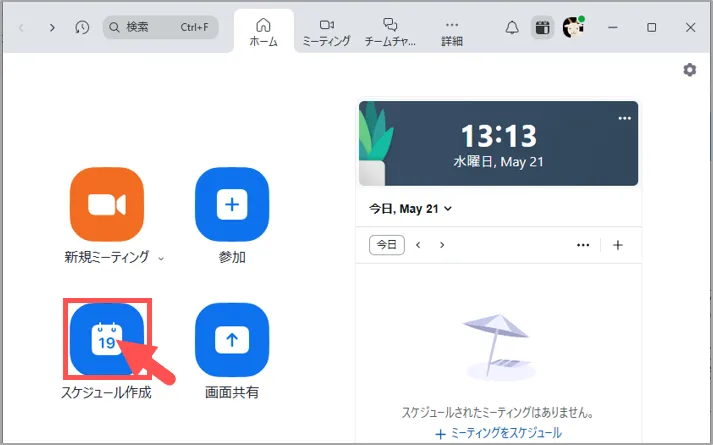Start a new meeting with the orange camera icon
This screenshot has height=445, width=713.
tap(107, 204)
